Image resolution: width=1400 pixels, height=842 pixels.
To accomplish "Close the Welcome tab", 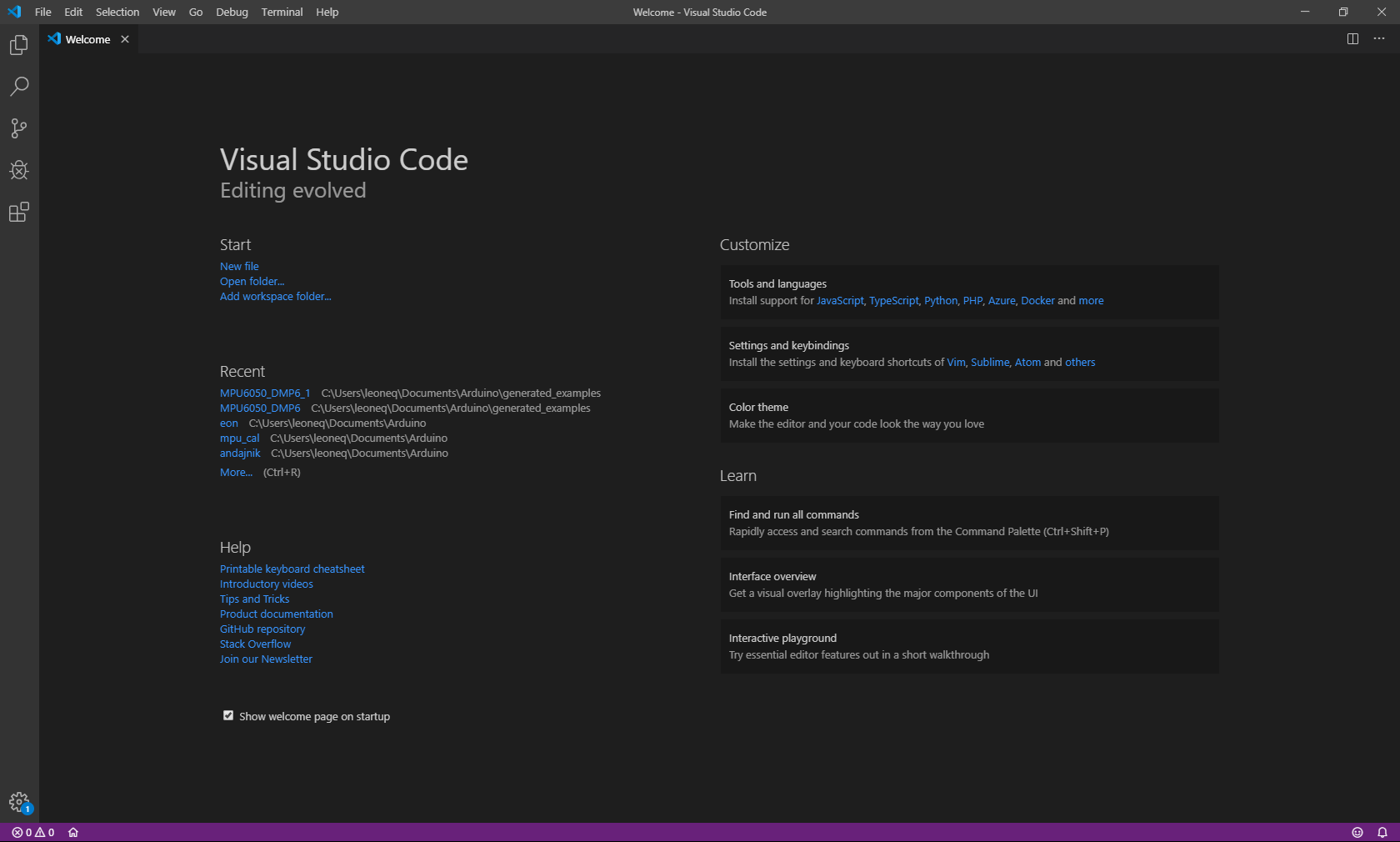I will [x=125, y=39].
